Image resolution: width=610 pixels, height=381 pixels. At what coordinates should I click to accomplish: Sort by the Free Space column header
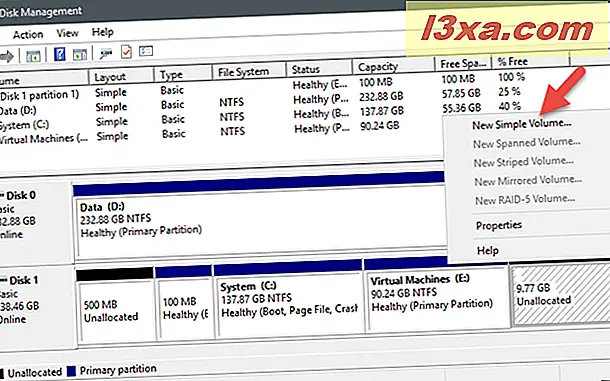pos(463,63)
